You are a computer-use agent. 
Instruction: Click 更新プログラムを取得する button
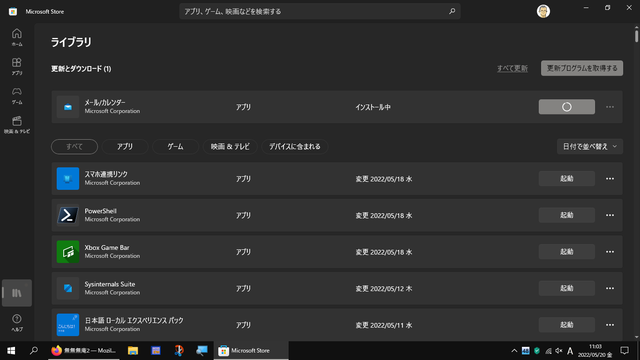click(582, 68)
